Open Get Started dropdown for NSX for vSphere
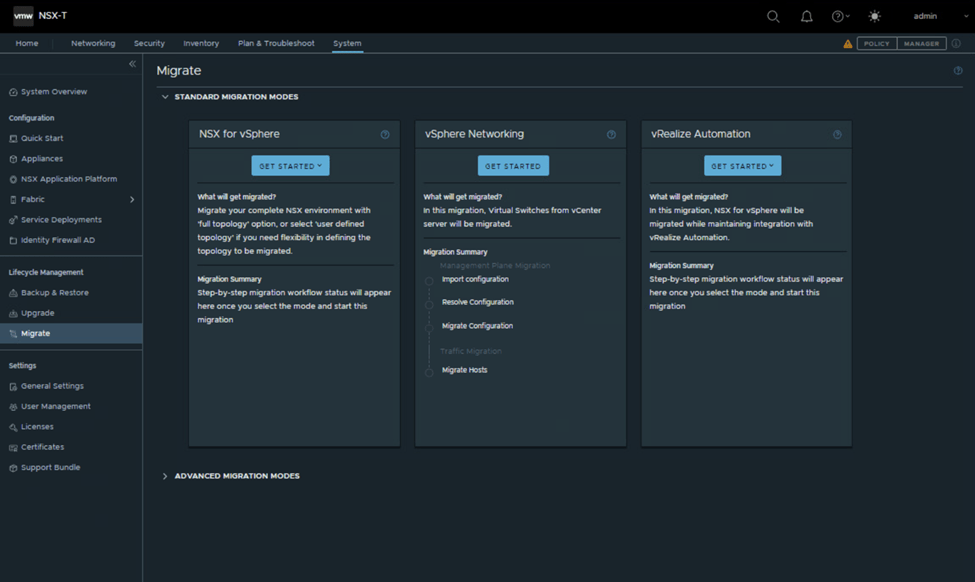Viewport: 975px width, 582px height. coord(290,166)
